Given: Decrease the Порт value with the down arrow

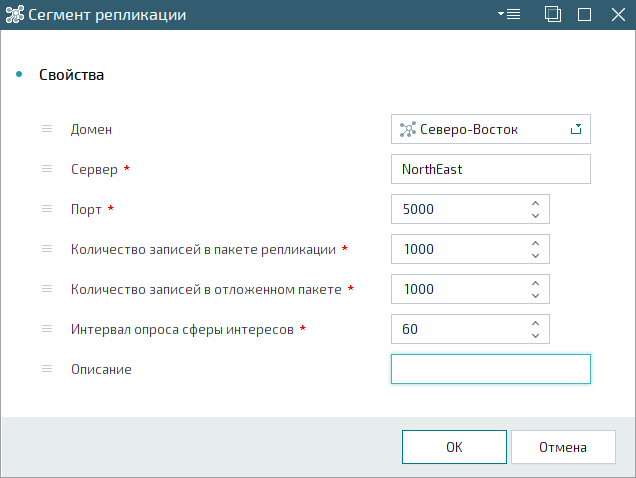Looking at the screenshot, I should click(535, 215).
